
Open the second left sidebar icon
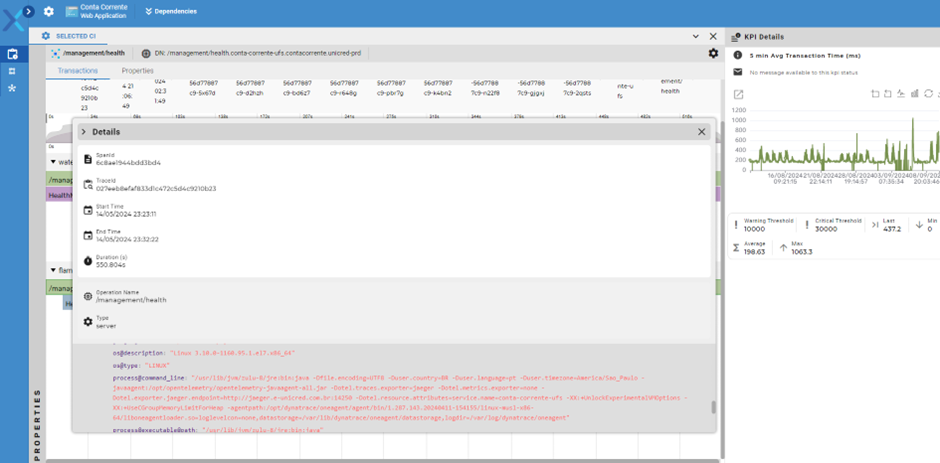click(13, 71)
